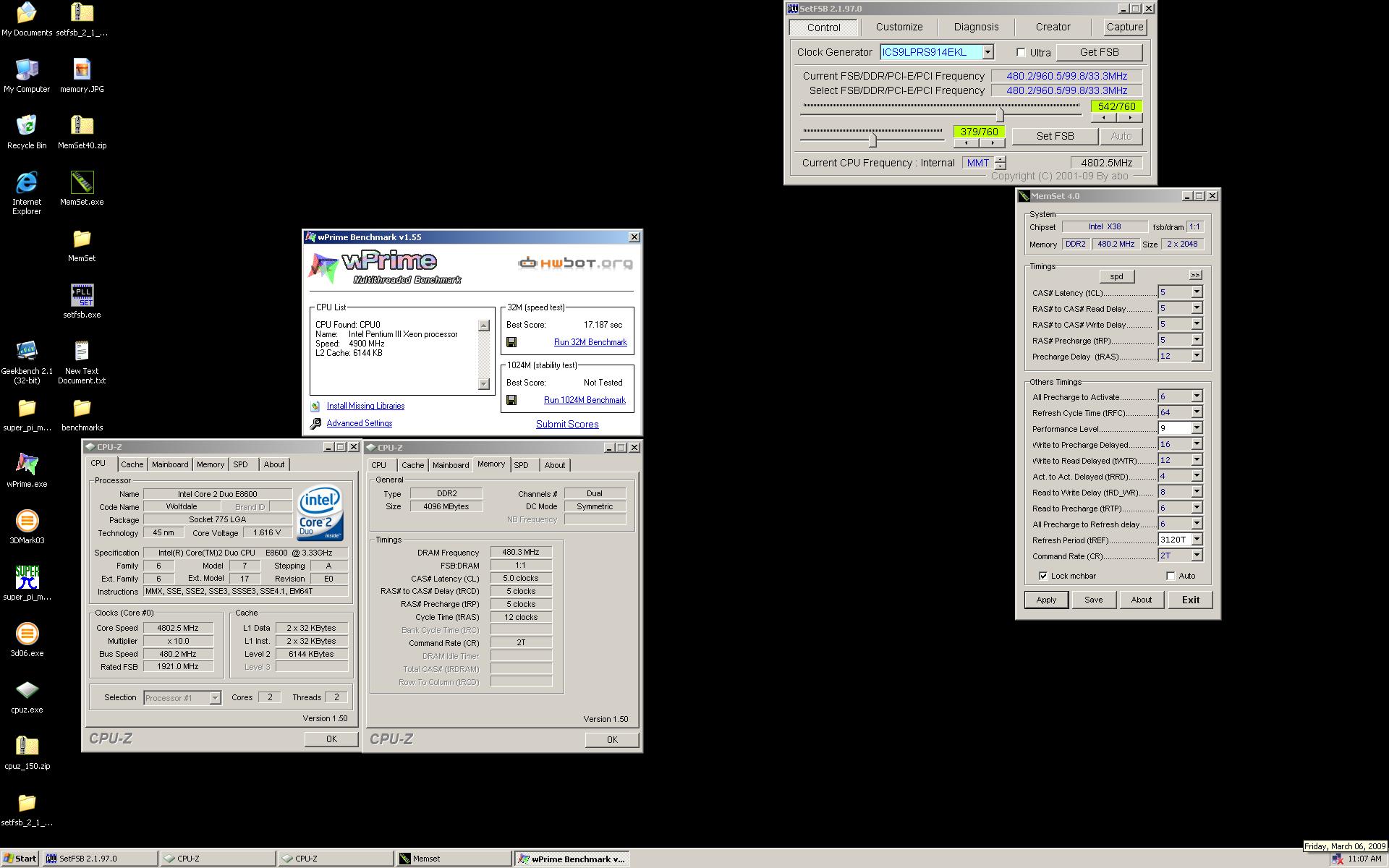The height and width of the screenshot is (868, 1389).
Task: Enable the Auto checkbox in MemSet
Action: pyautogui.click(x=1171, y=576)
